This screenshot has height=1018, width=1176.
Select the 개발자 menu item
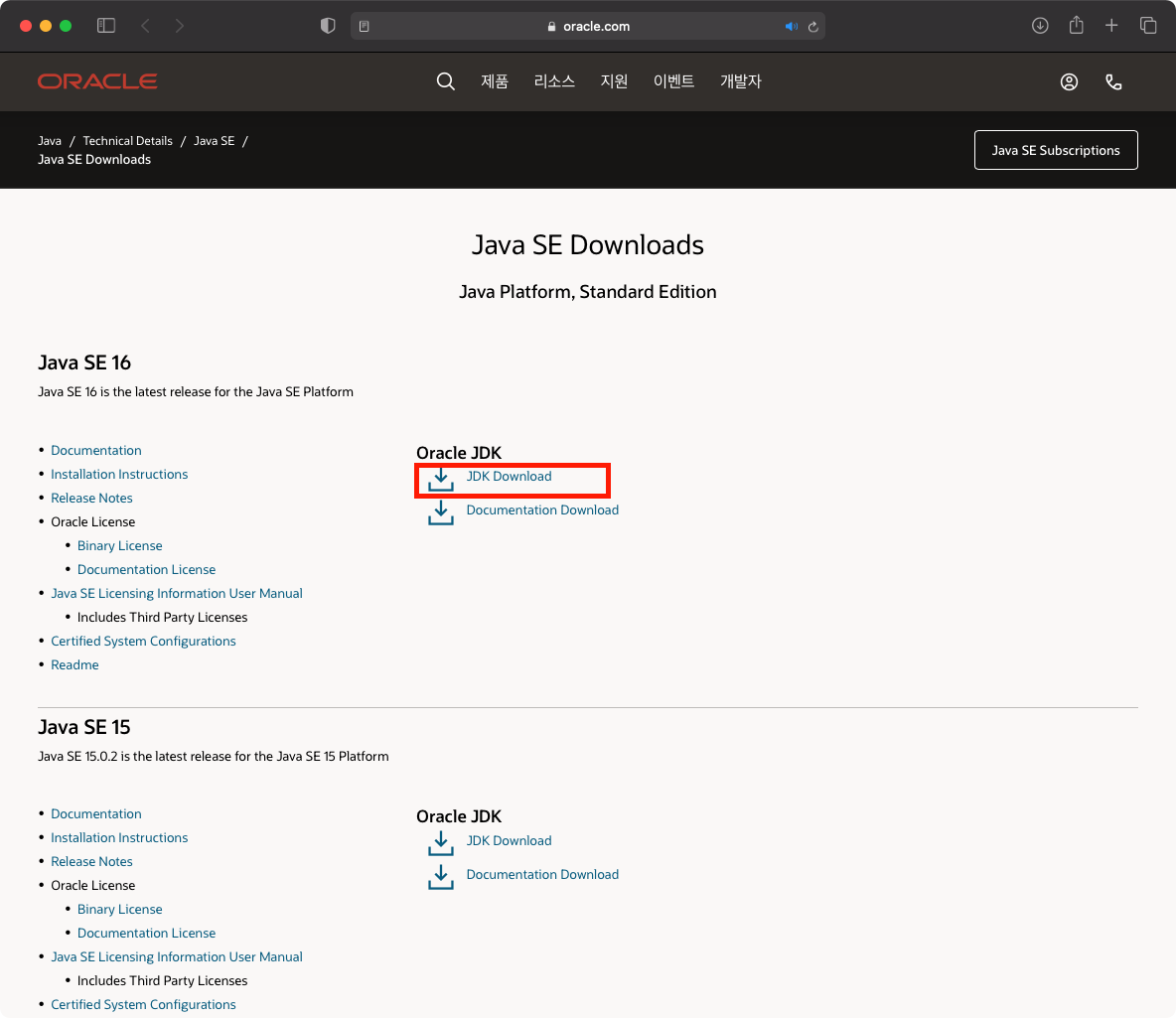click(x=741, y=81)
